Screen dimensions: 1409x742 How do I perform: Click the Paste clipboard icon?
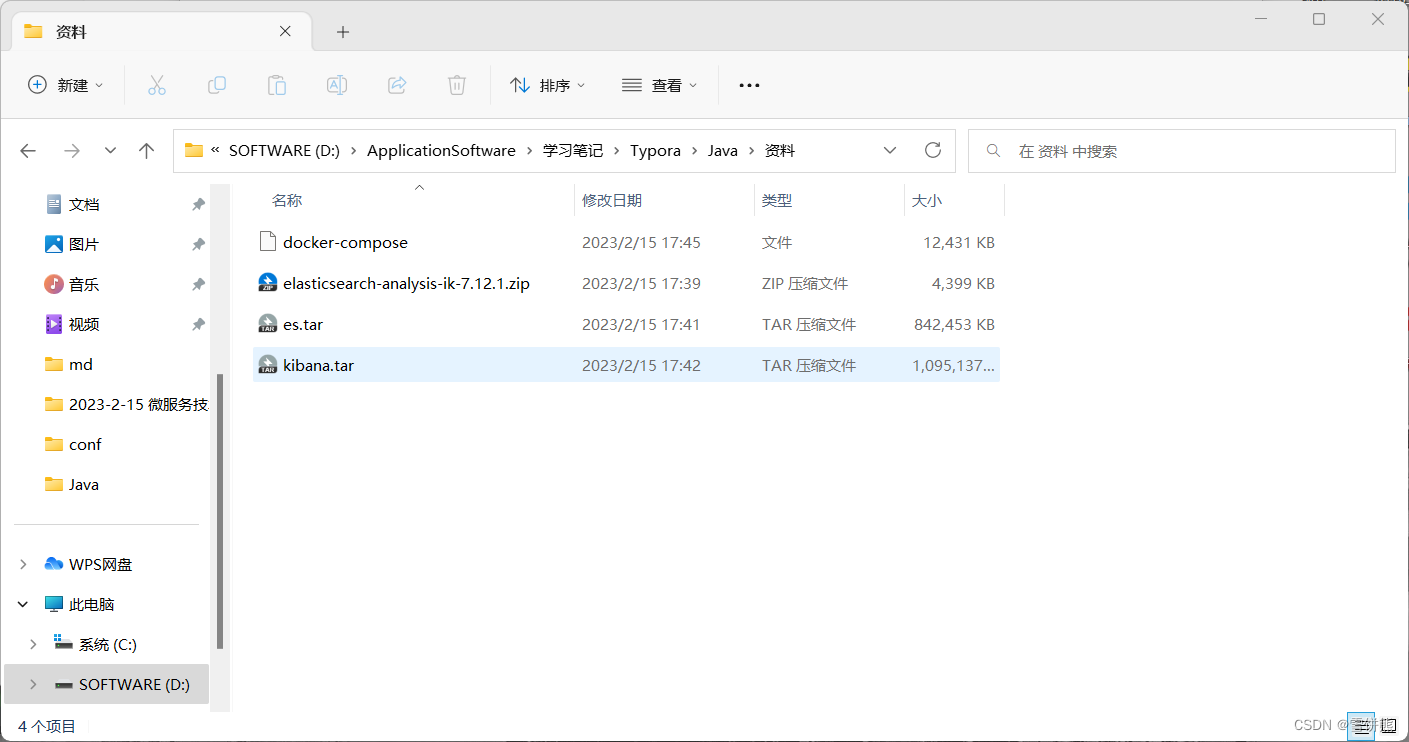click(x=277, y=85)
